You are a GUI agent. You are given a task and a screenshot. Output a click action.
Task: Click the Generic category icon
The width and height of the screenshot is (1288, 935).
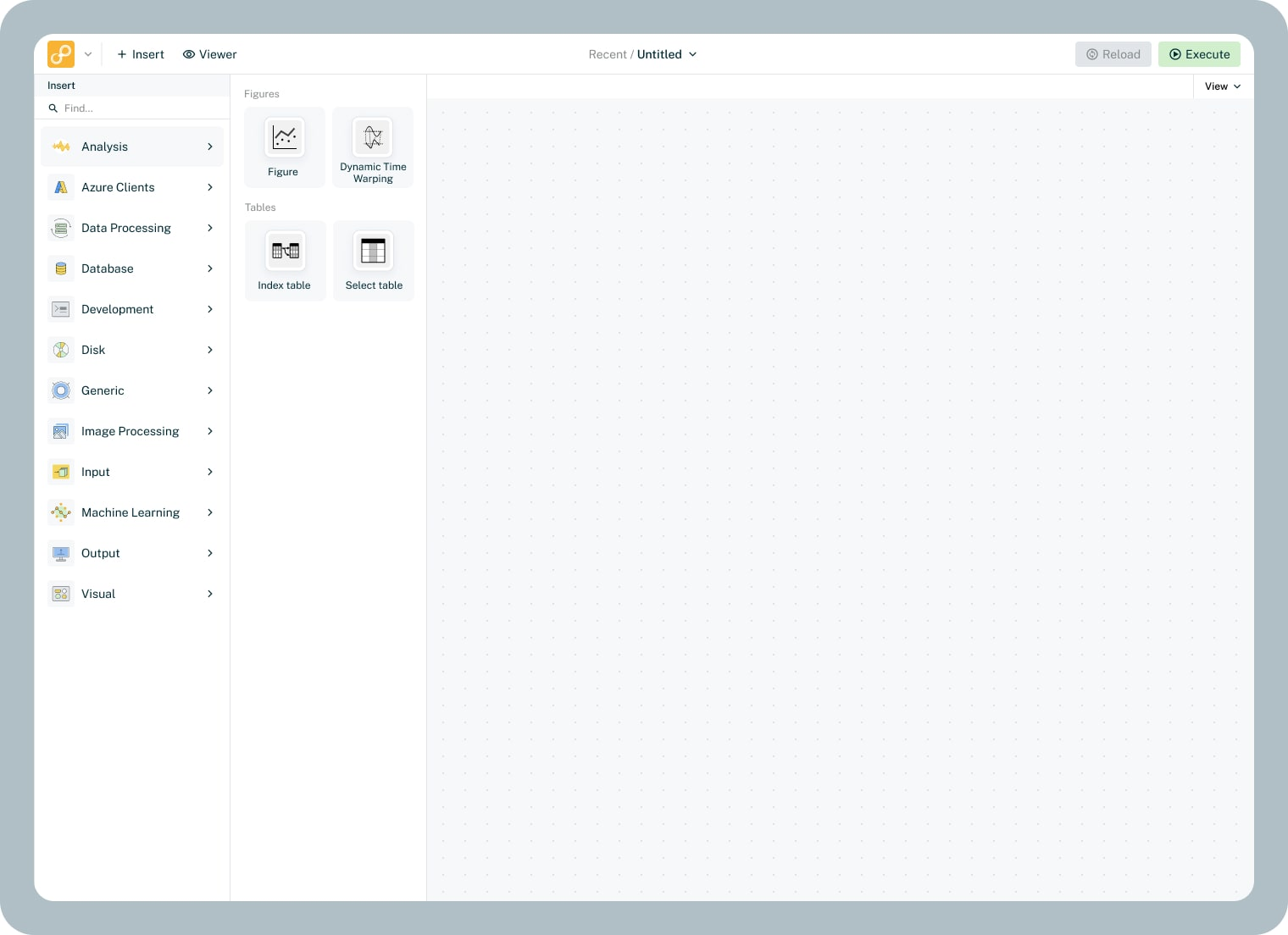[61, 390]
